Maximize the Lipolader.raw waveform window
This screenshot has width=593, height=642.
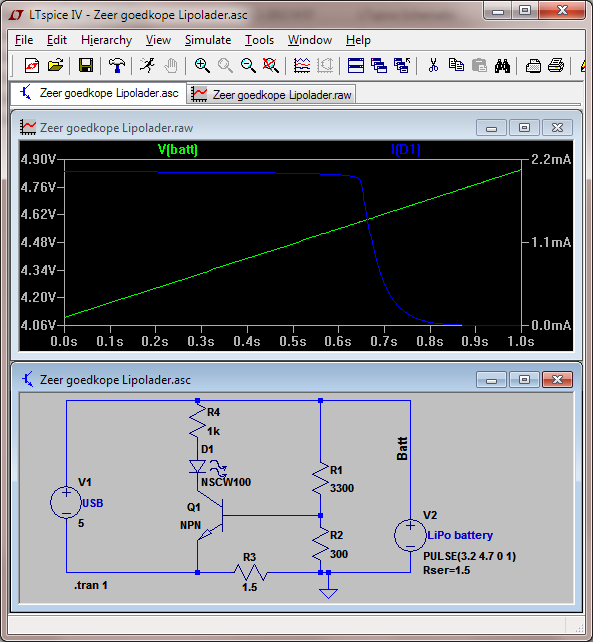click(x=524, y=128)
